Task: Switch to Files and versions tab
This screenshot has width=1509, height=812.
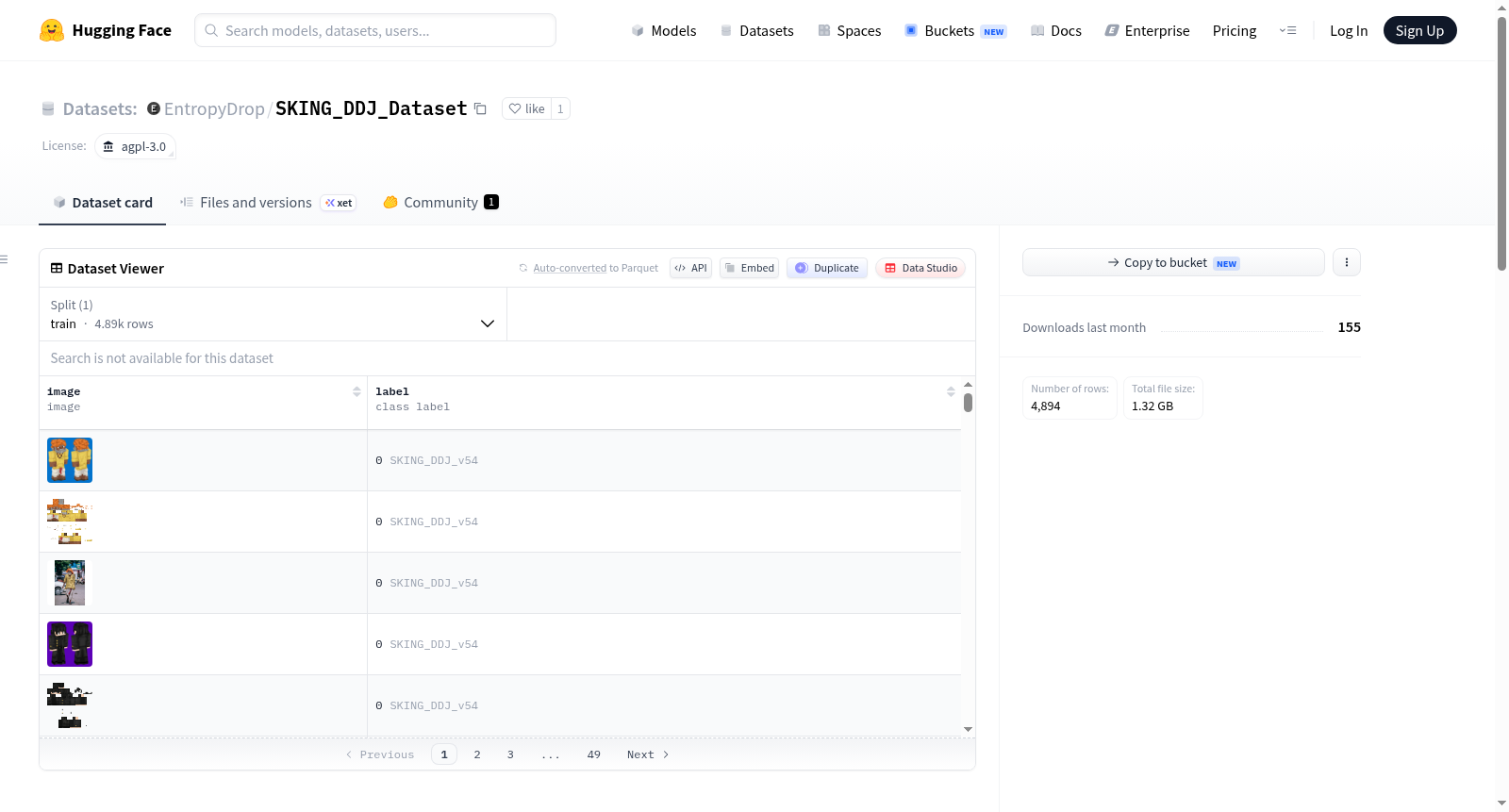Action: (x=268, y=203)
